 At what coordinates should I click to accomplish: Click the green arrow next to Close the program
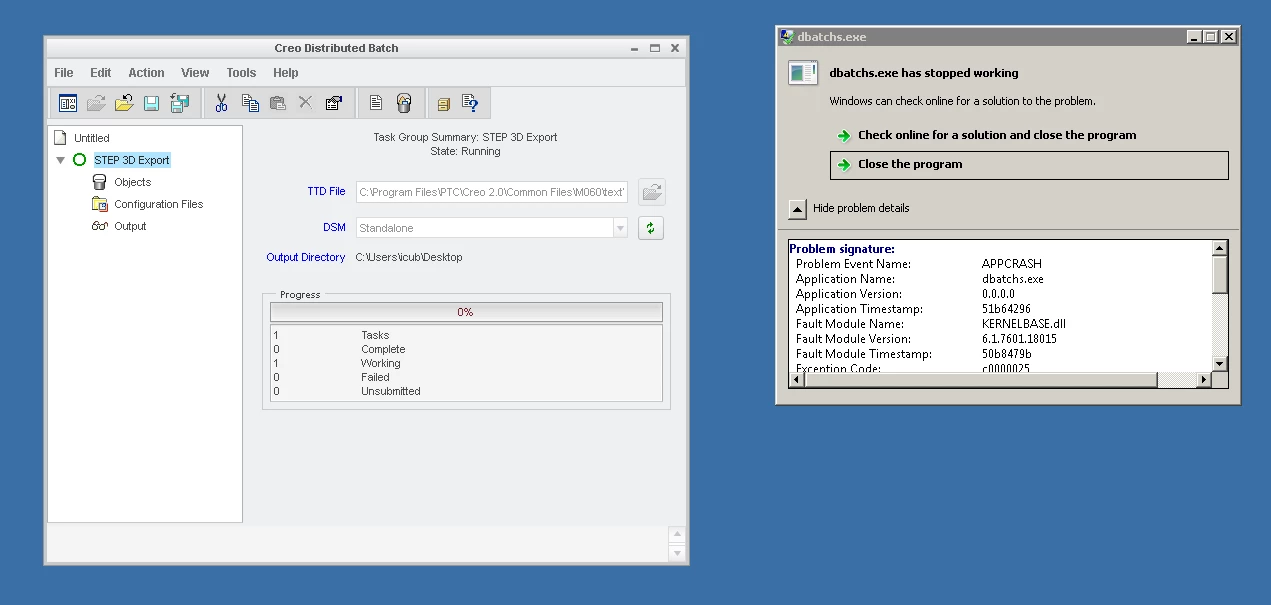(x=844, y=165)
